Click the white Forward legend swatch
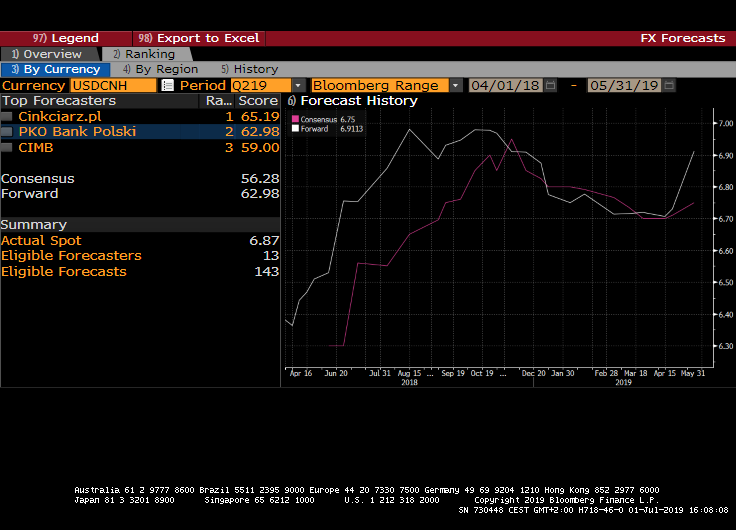This screenshot has height=530, width=736. click(296, 128)
